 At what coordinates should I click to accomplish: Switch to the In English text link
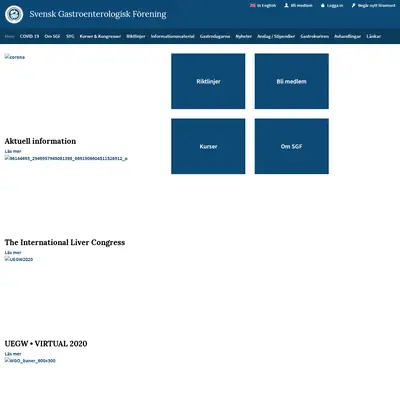(266, 6)
